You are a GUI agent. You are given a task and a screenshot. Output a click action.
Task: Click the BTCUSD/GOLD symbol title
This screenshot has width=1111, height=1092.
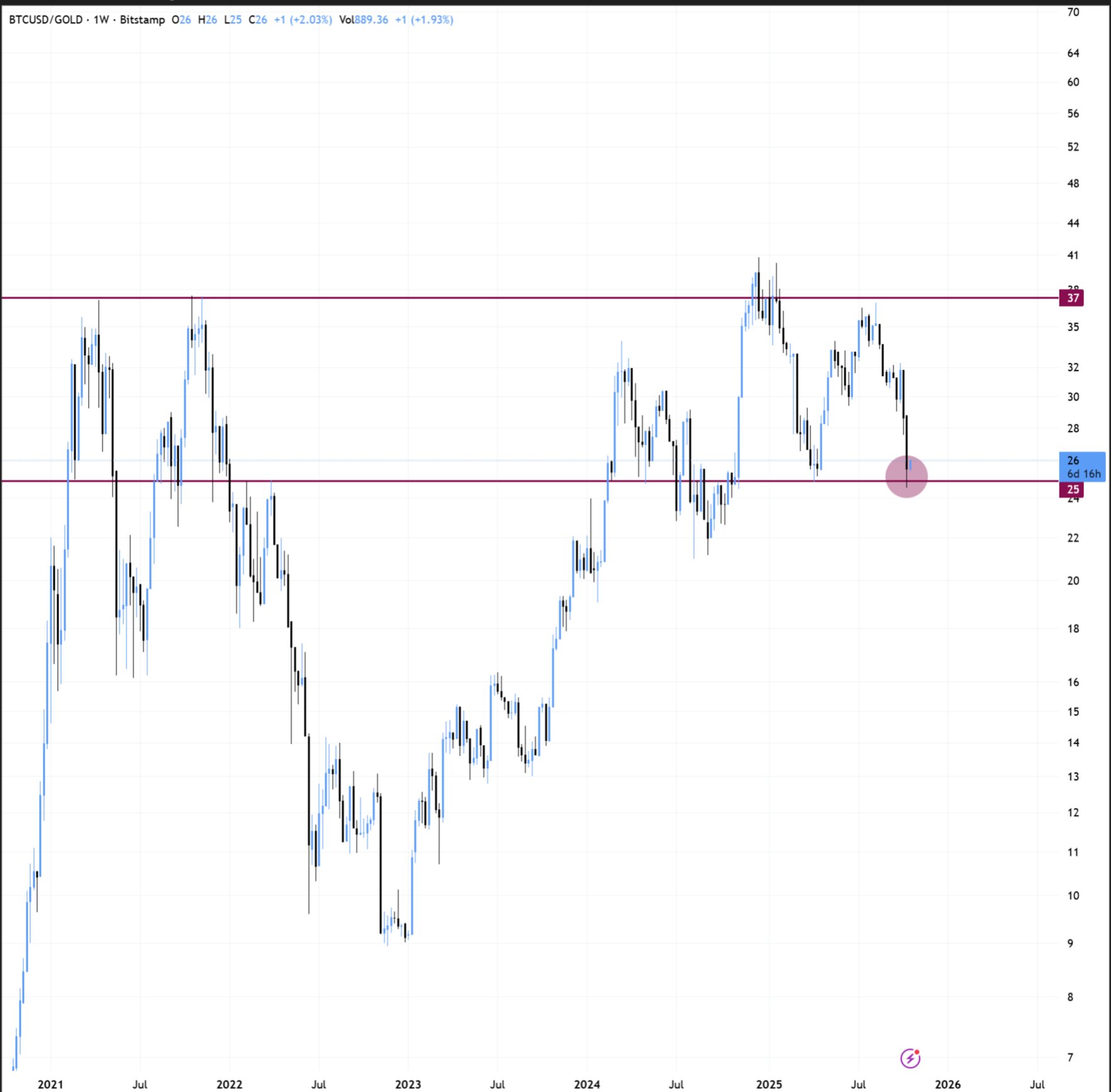(x=45, y=20)
